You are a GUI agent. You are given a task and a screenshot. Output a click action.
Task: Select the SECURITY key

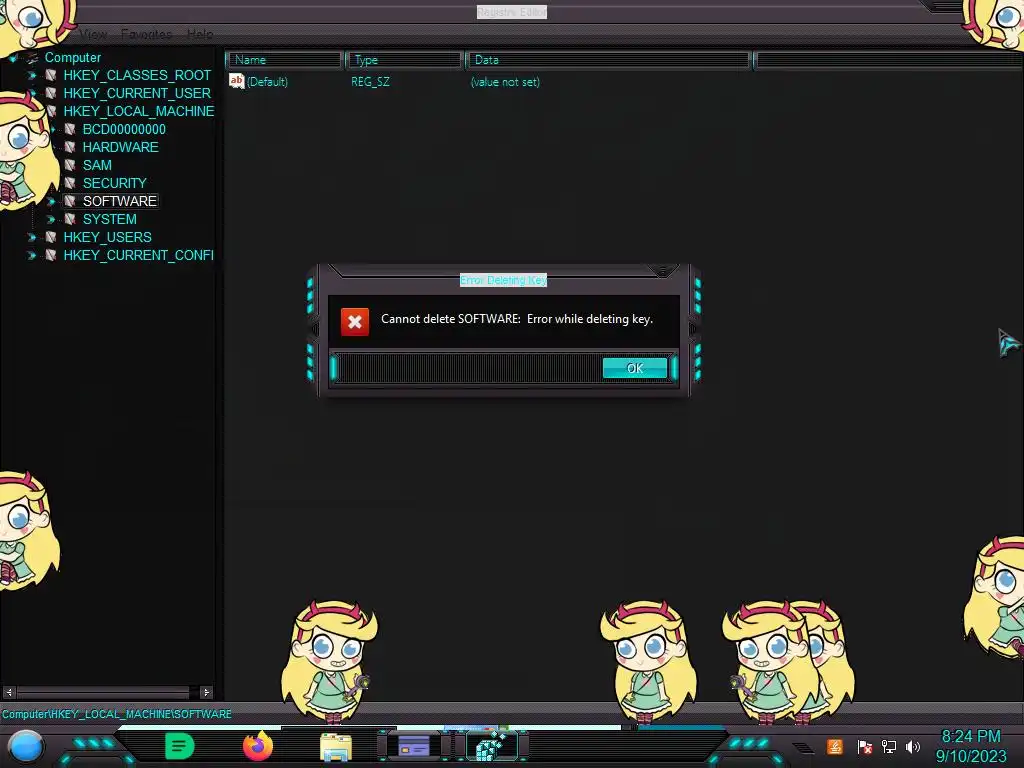pyautogui.click(x=114, y=183)
